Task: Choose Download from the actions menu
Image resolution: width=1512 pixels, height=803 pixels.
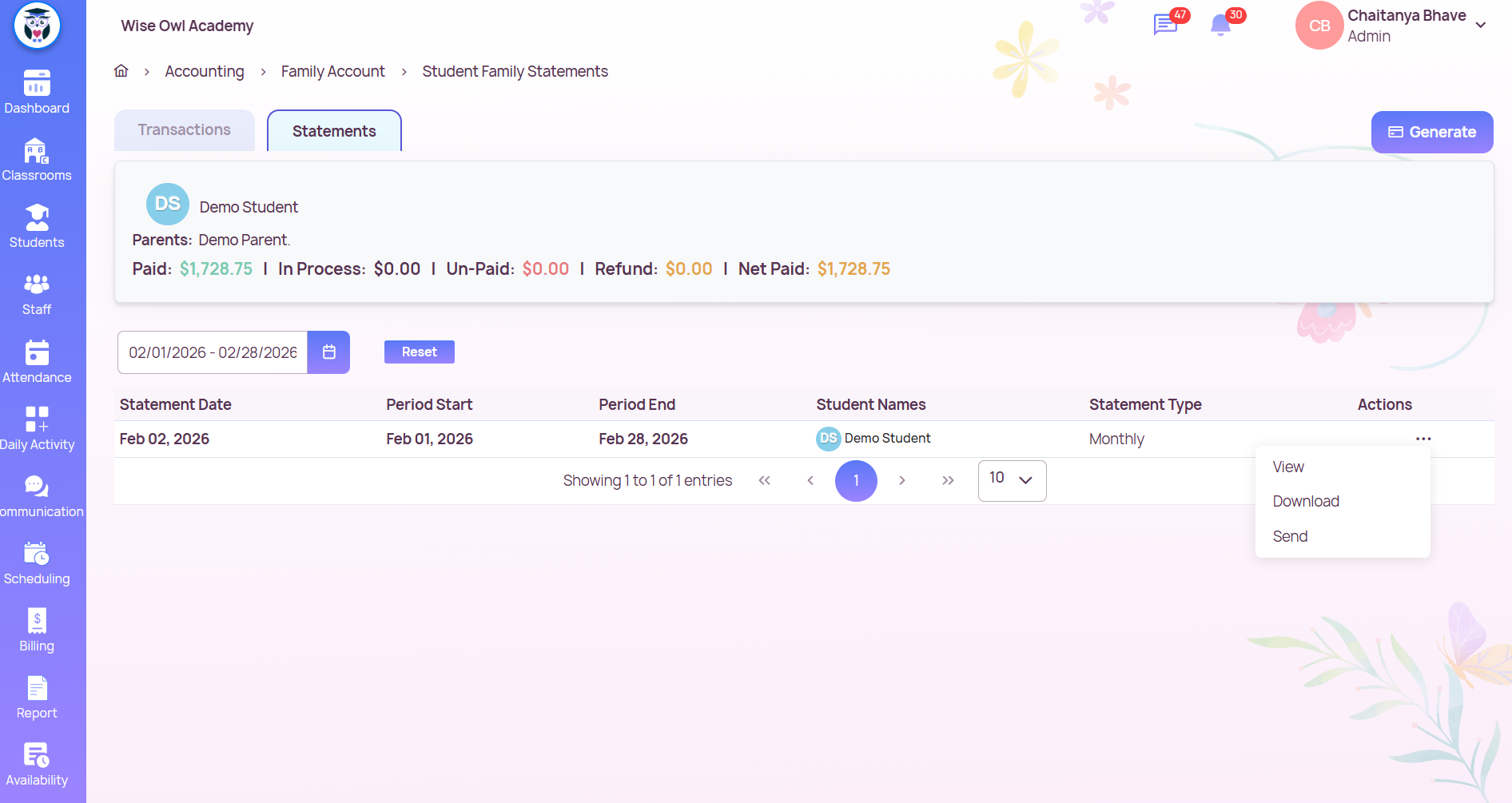Action: pyautogui.click(x=1306, y=501)
